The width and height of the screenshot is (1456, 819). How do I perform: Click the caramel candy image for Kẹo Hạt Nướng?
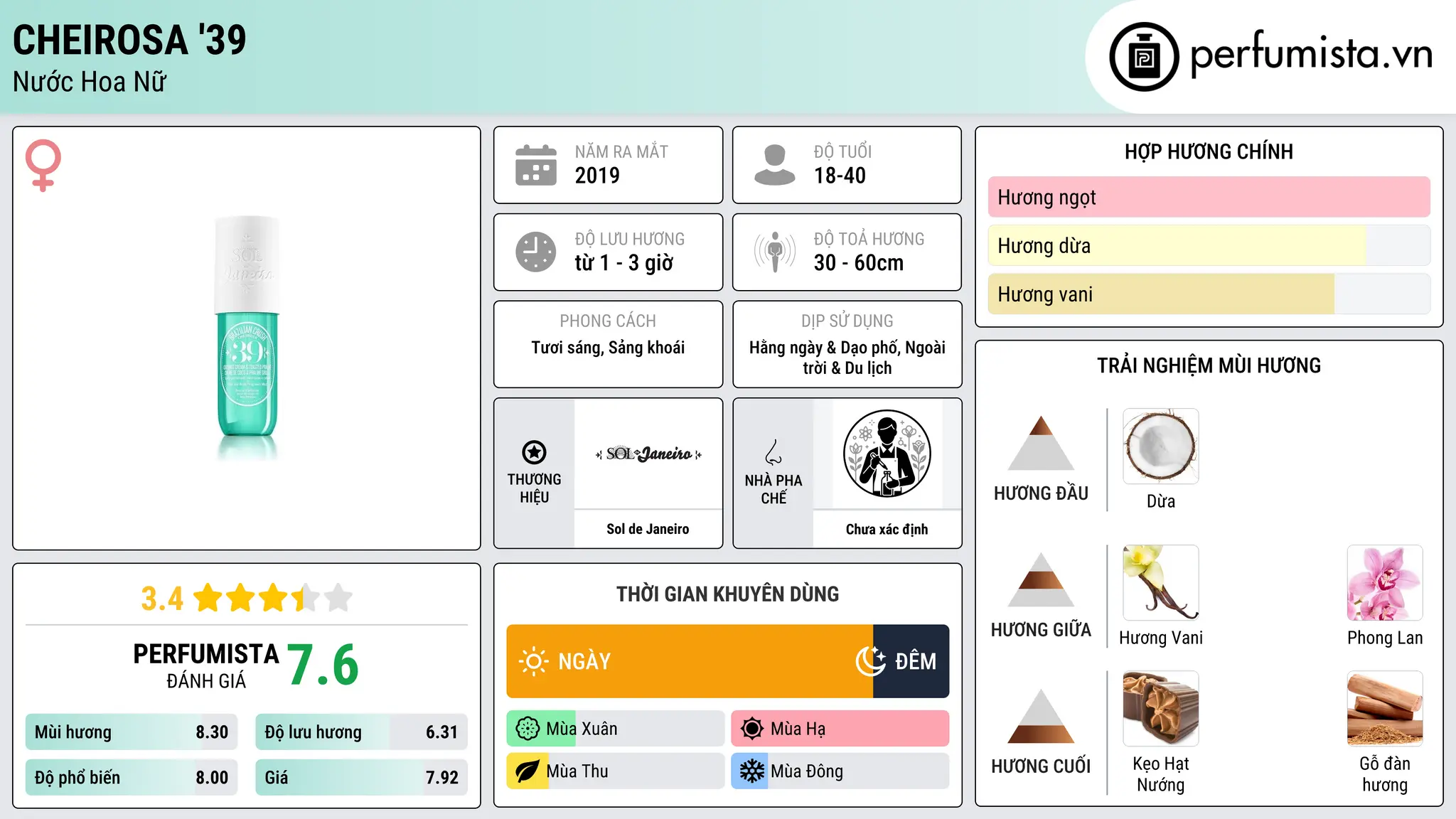click(1161, 709)
